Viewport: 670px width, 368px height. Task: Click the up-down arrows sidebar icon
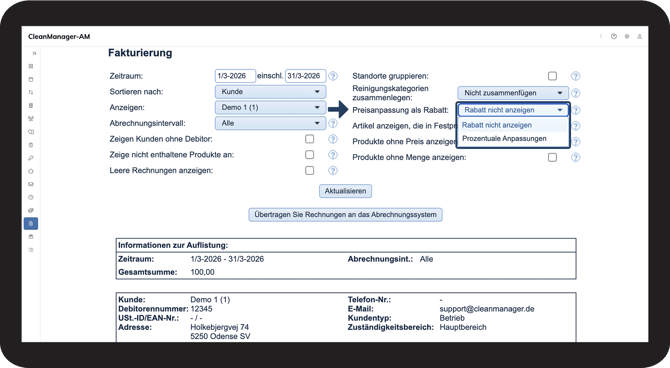(31, 92)
